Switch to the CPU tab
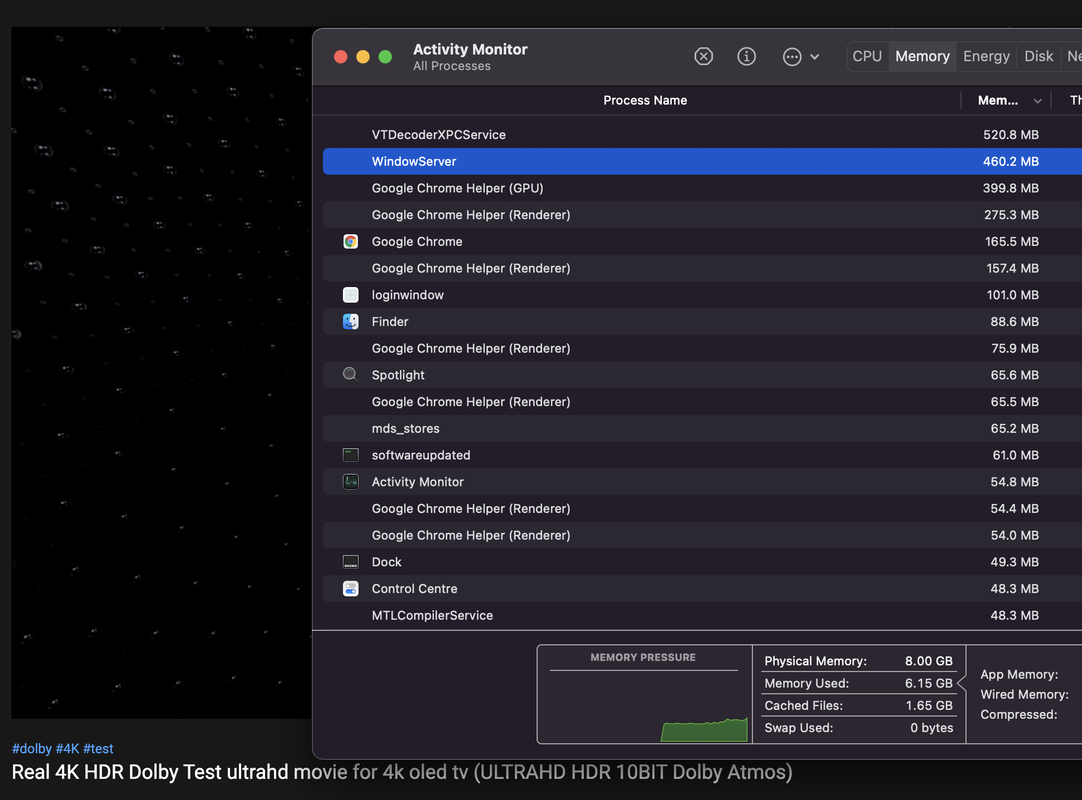Screen dimensions: 1082x800 click(x=867, y=57)
